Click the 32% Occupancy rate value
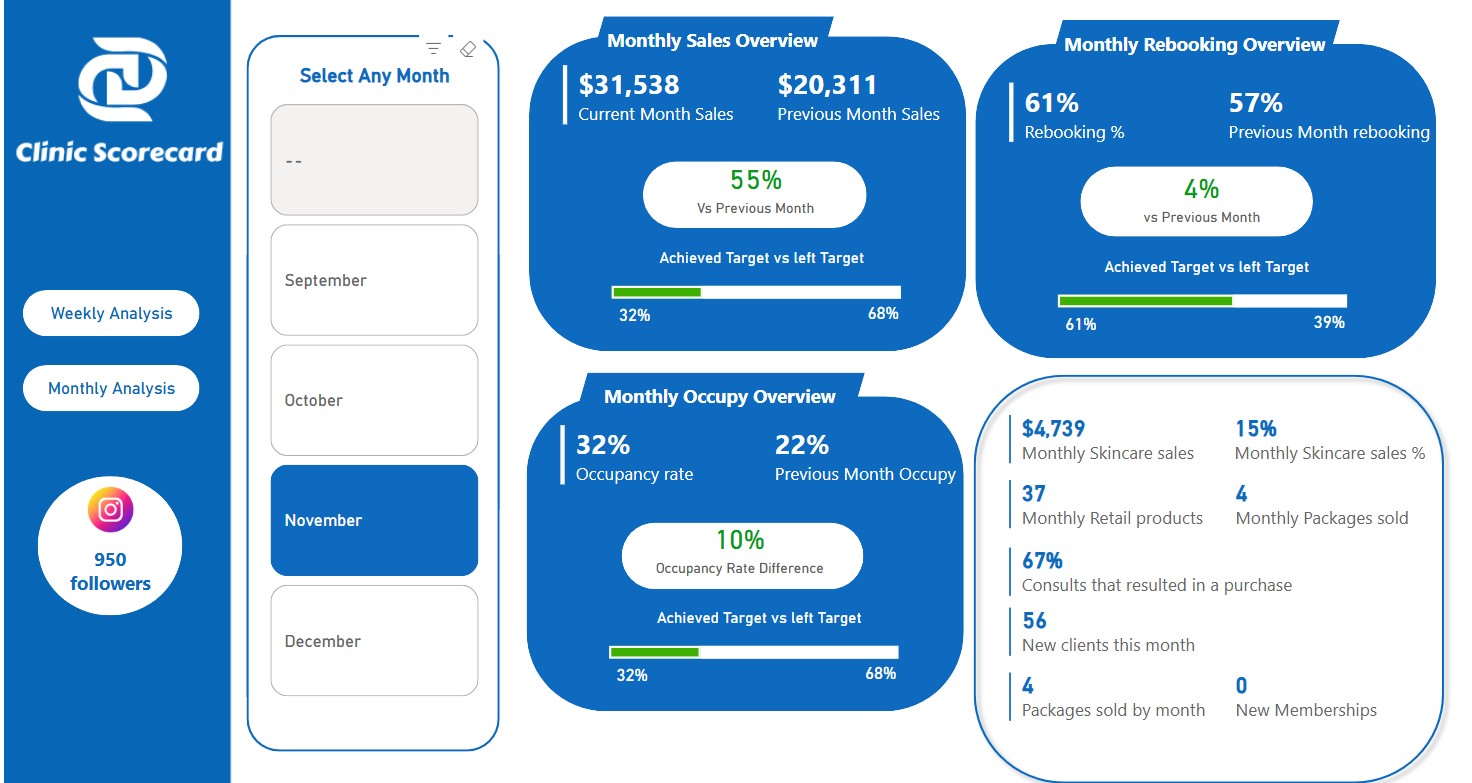Viewport: 1472px width, 783px height. tap(600, 444)
